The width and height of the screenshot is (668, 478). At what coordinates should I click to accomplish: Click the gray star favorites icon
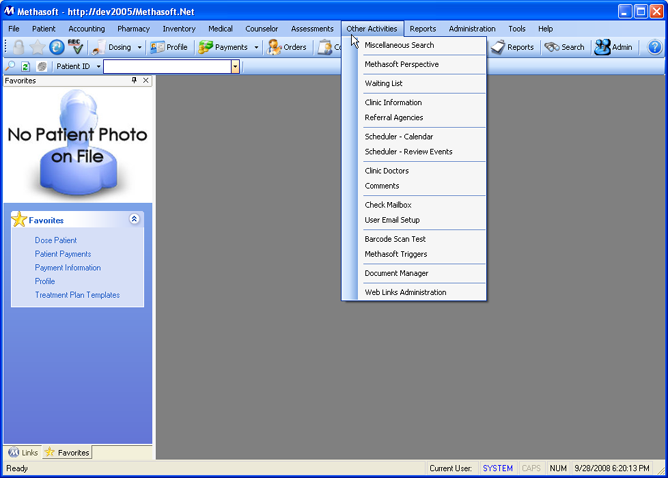37,47
